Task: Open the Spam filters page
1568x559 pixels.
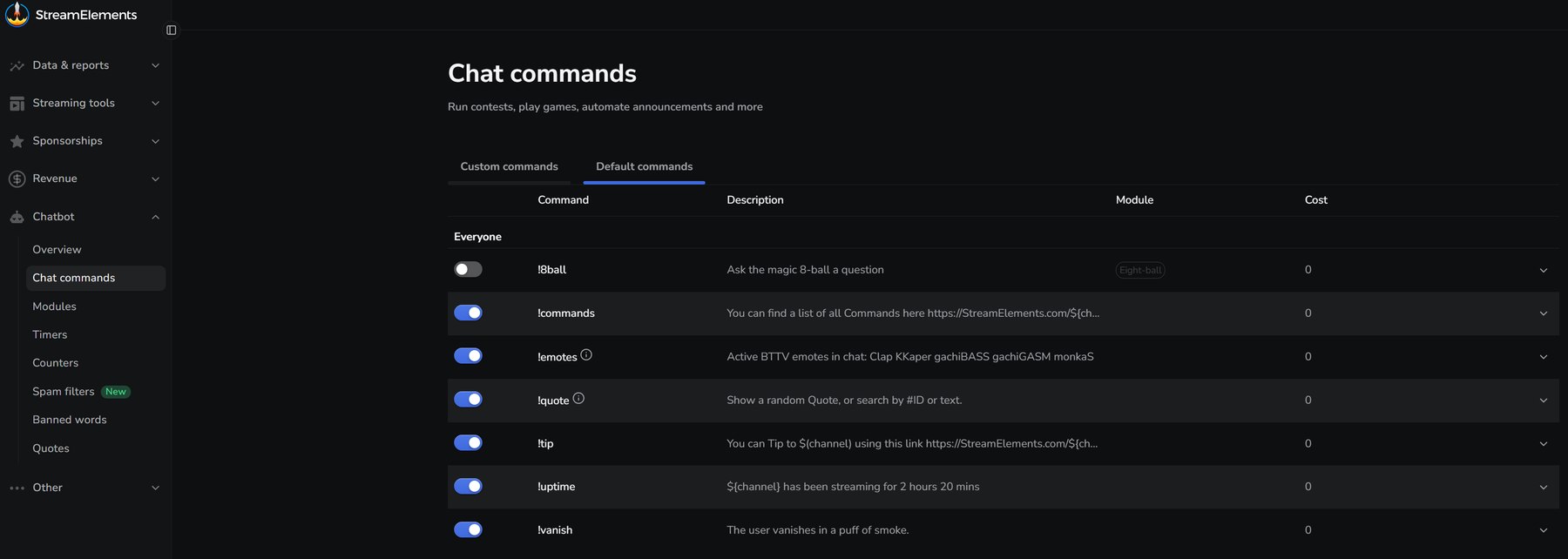Action: click(x=63, y=392)
